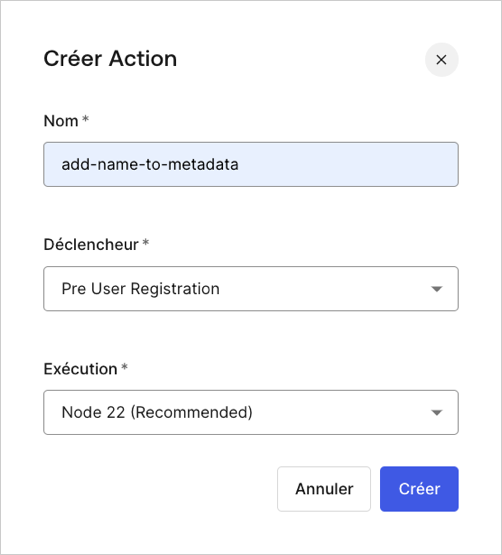
Task: Click the Nom text input field
Action: click(x=251, y=165)
